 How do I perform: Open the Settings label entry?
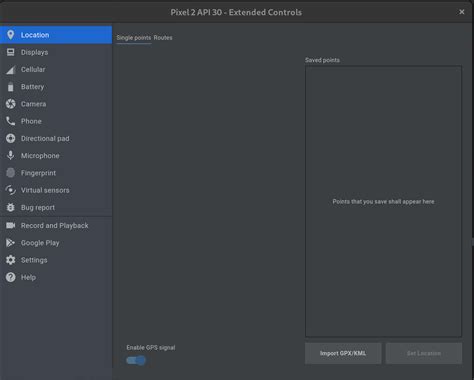pyautogui.click(x=34, y=260)
